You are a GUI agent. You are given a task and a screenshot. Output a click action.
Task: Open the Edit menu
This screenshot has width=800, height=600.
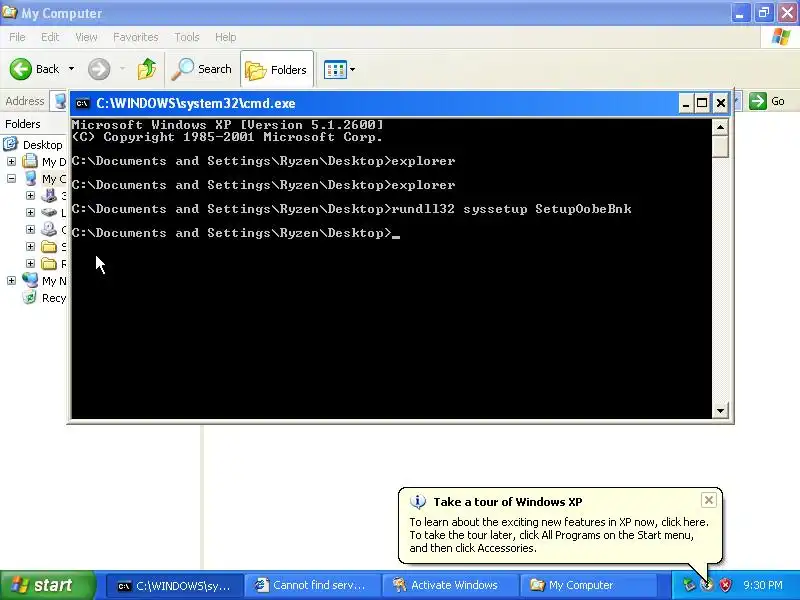(x=50, y=37)
